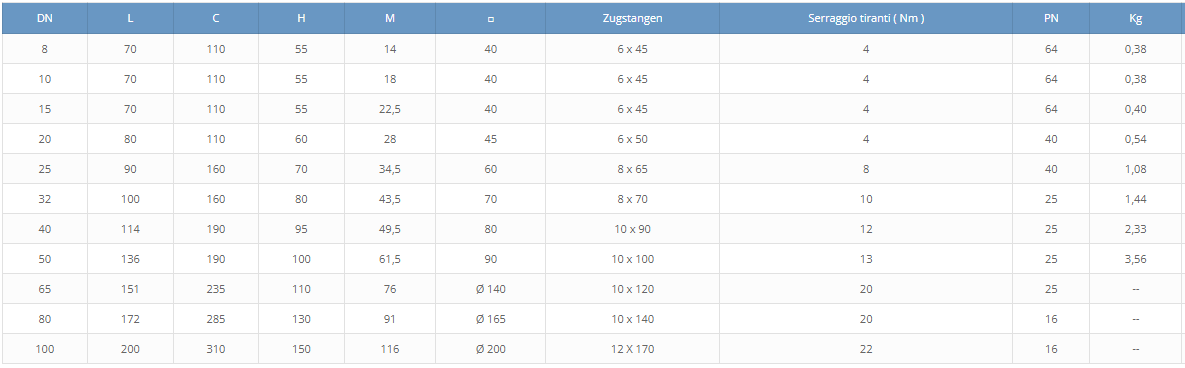Image resolution: width=1185 pixels, height=368 pixels.
Task: Click the PN column header
Action: tap(1051, 19)
